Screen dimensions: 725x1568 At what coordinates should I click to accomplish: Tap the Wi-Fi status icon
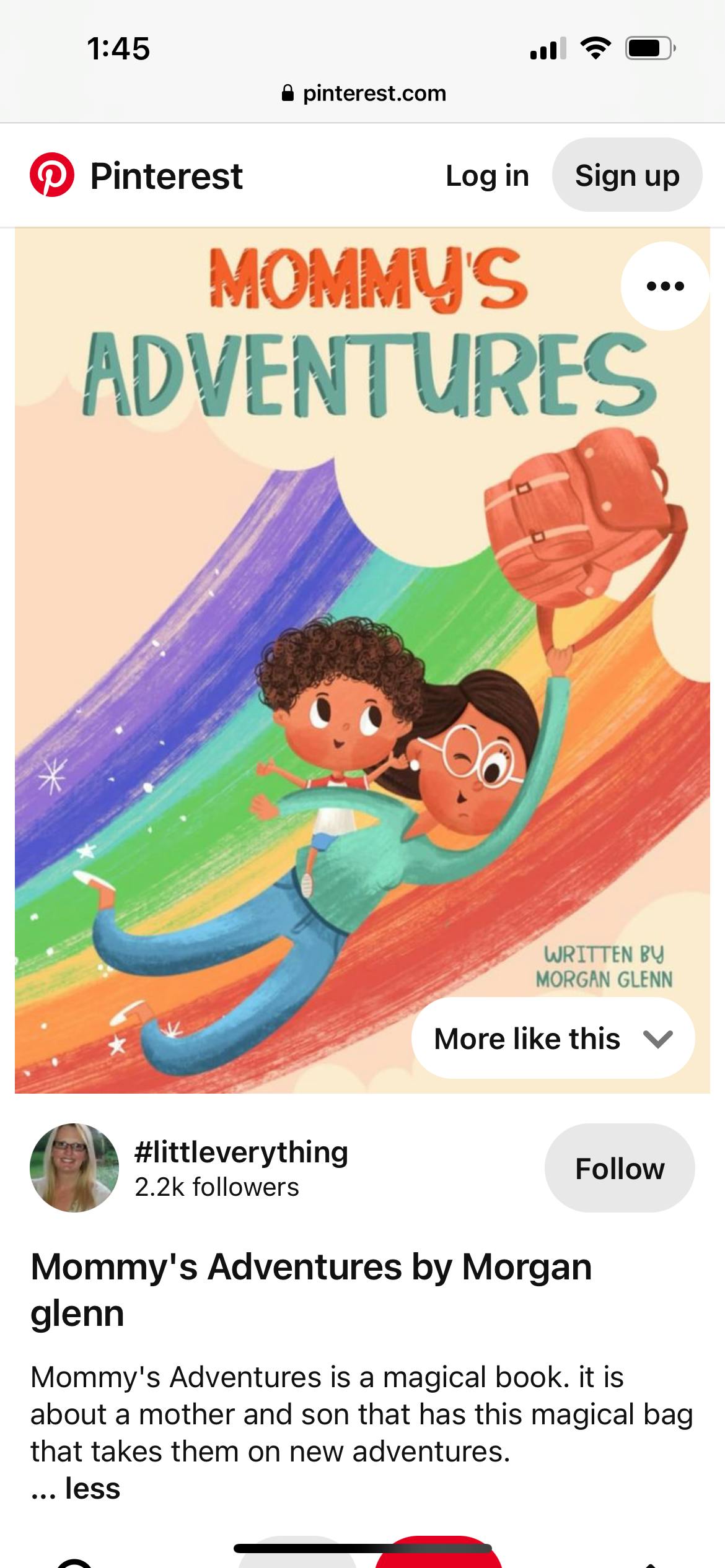tap(595, 48)
